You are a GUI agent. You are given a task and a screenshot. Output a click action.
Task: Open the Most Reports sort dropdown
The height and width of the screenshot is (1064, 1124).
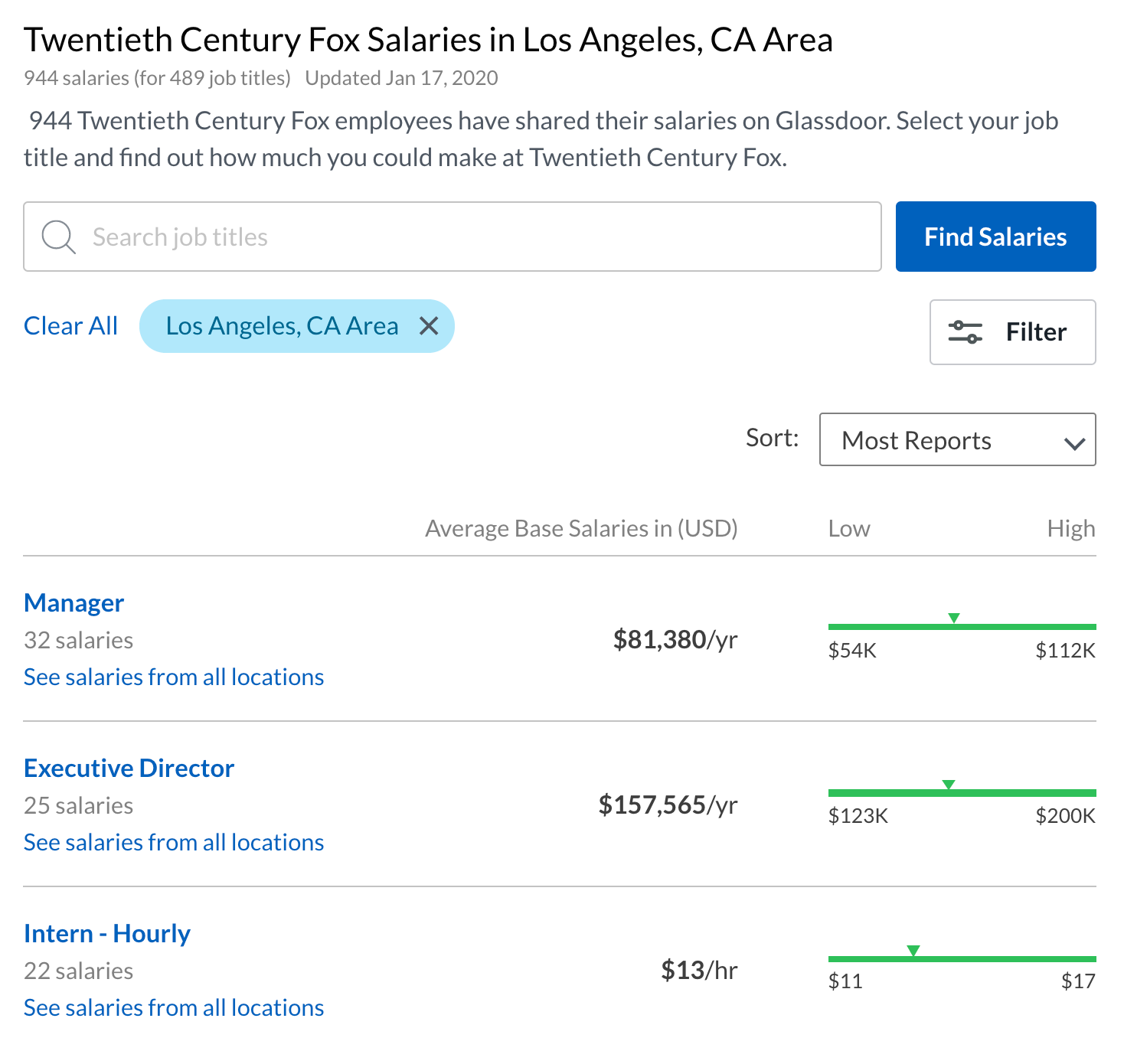[958, 439]
